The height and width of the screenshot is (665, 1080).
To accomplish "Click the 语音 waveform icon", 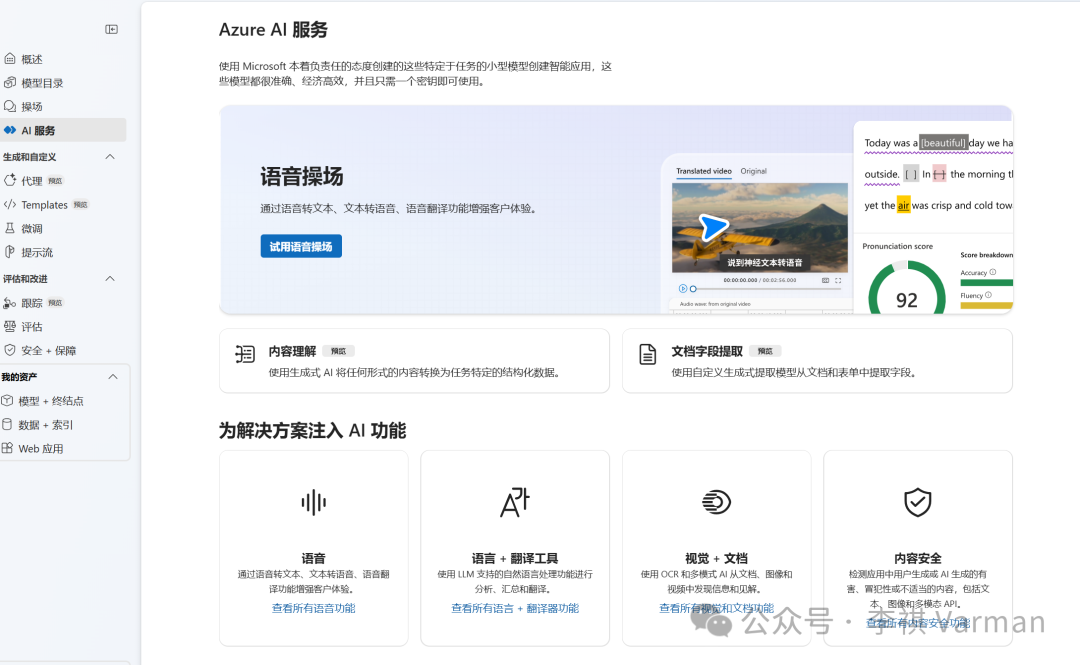I will tap(313, 502).
